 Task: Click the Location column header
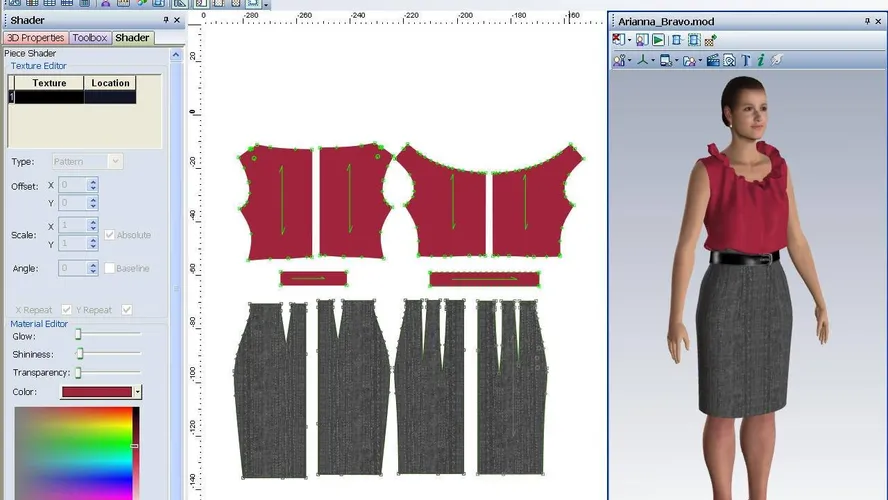click(110, 83)
